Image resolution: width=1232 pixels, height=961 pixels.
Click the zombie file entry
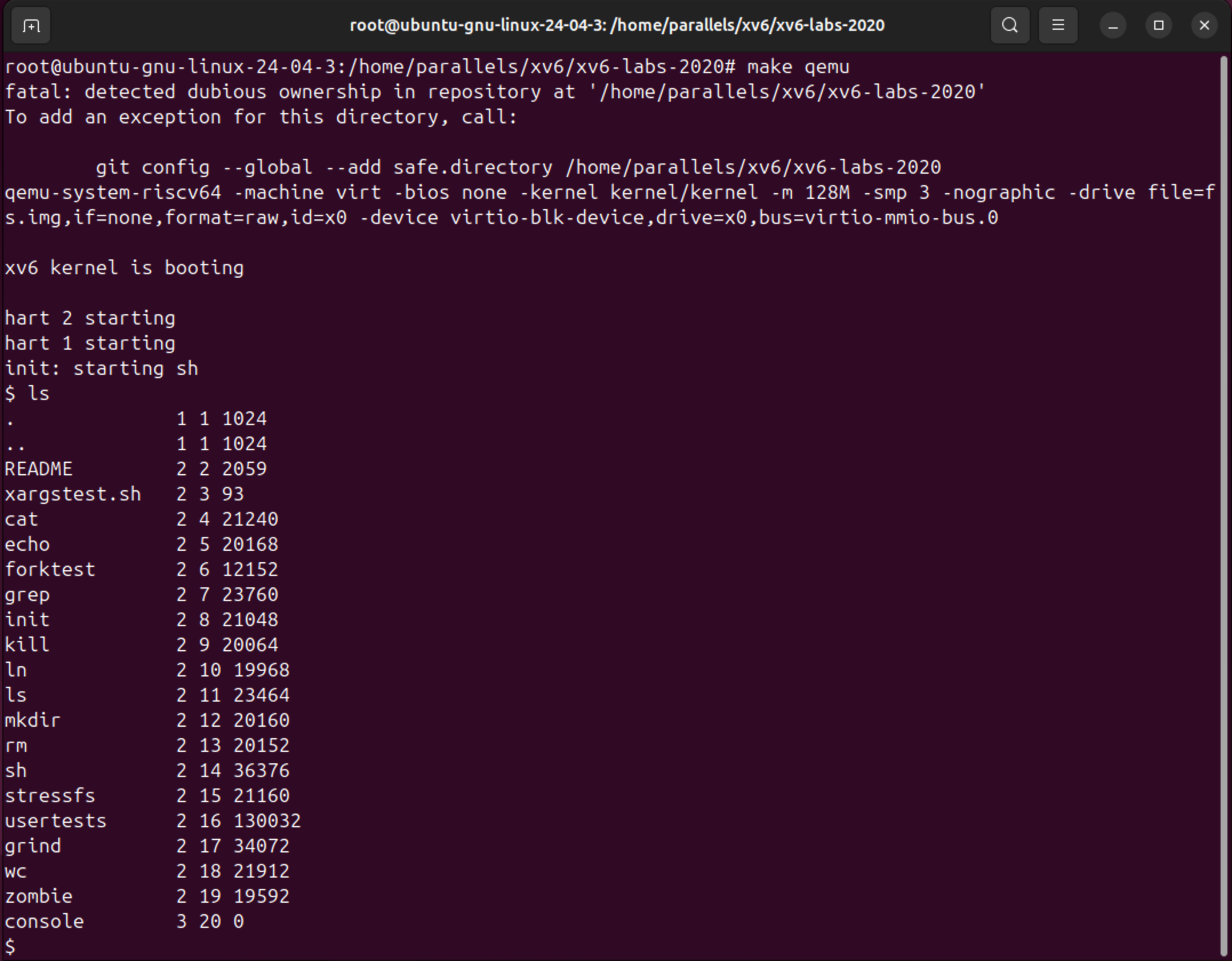(x=39, y=896)
